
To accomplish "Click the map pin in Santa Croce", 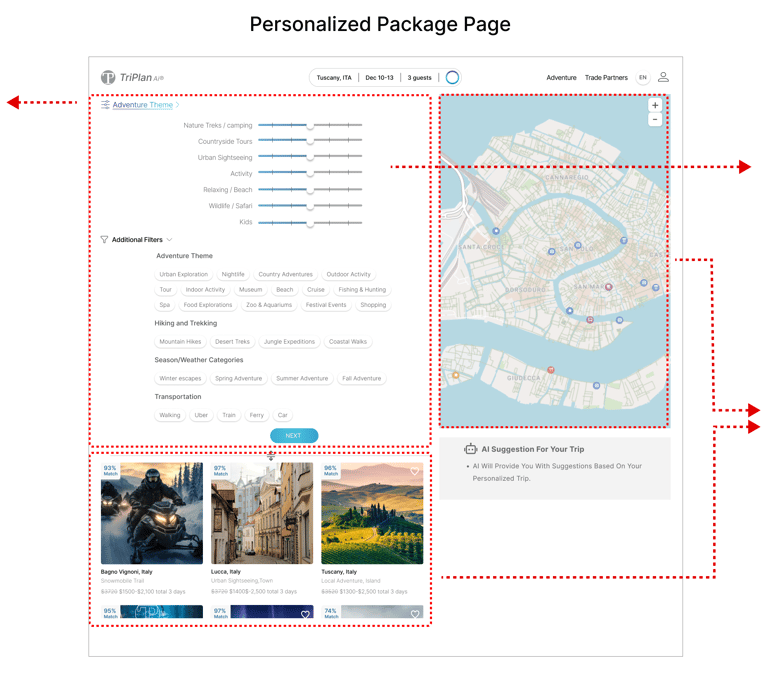I will pos(496,231).
